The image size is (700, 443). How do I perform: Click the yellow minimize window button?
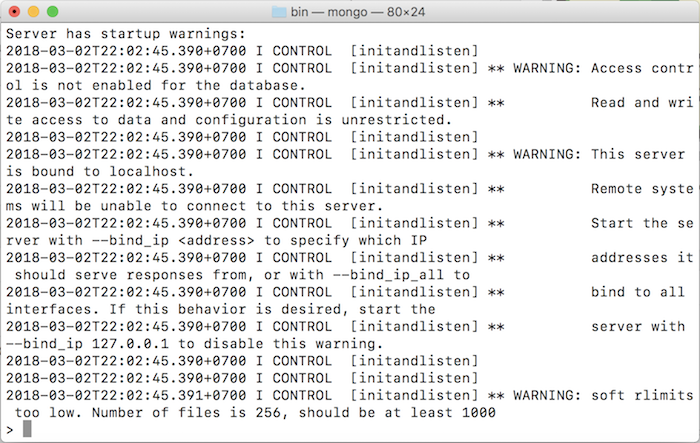click(x=33, y=12)
